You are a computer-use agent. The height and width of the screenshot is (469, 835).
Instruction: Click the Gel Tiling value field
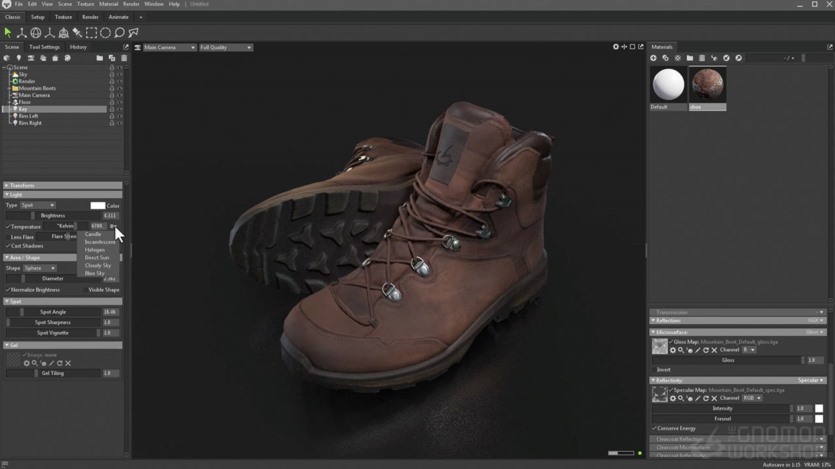111,373
